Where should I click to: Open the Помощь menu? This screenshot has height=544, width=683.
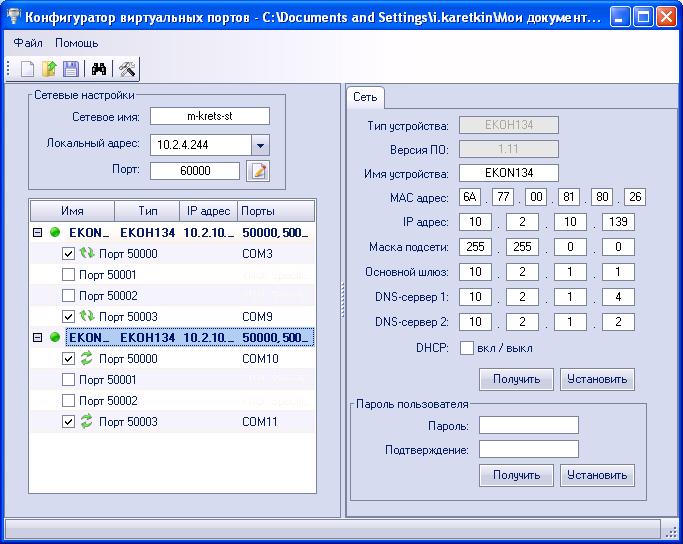[x=77, y=43]
